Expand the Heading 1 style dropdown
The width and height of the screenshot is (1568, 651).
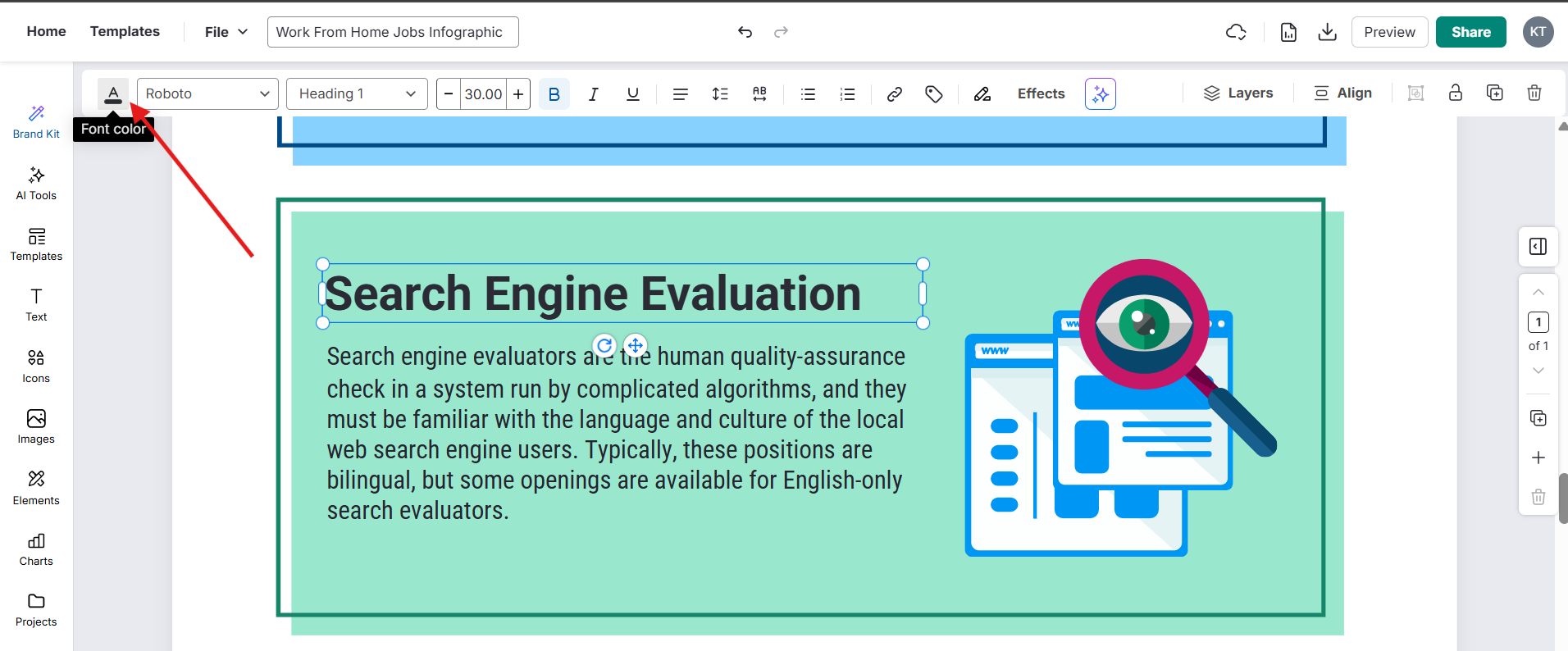pyautogui.click(x=357, y=93)
